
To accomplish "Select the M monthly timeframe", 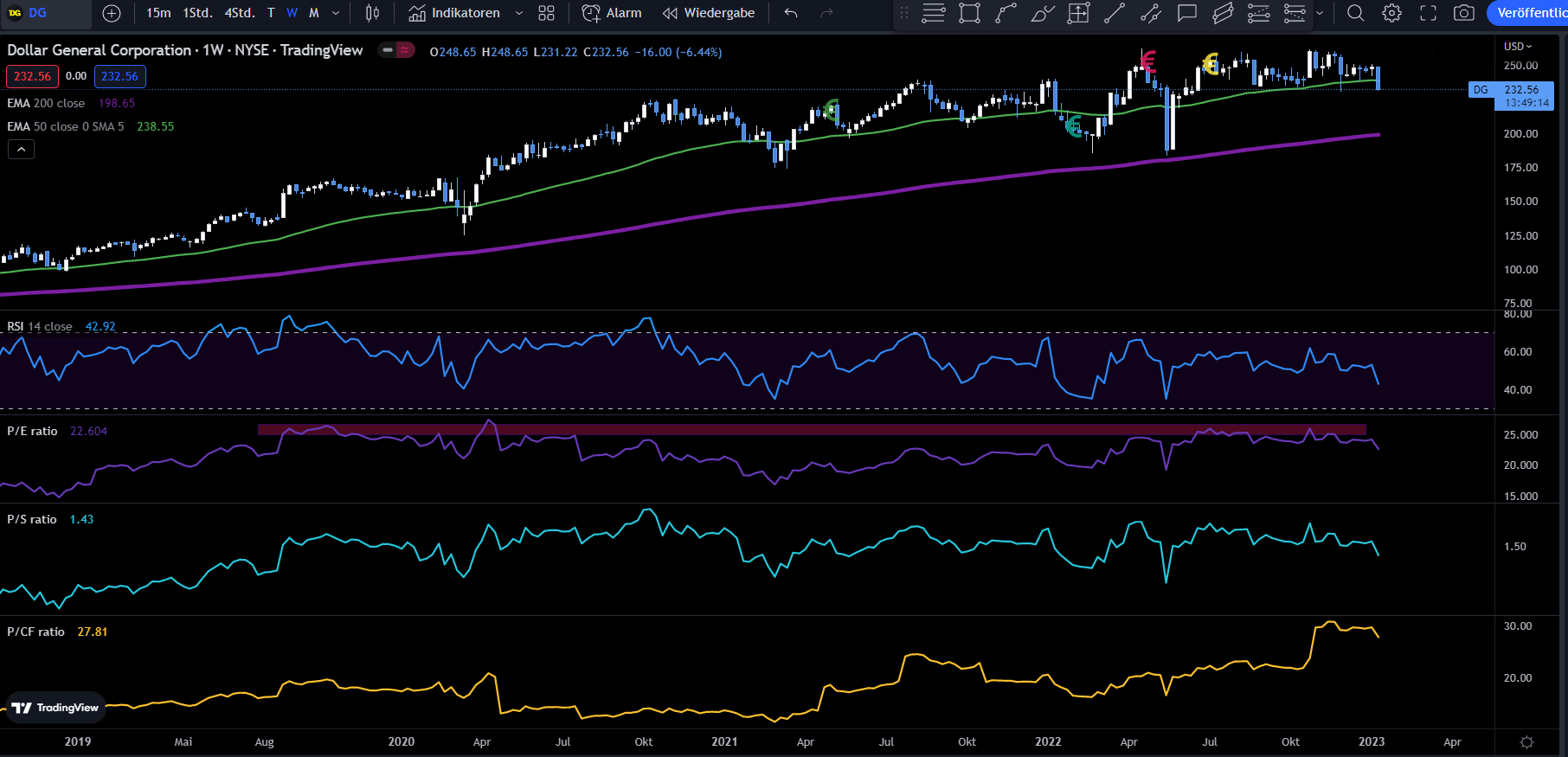I will pos(314,13).
